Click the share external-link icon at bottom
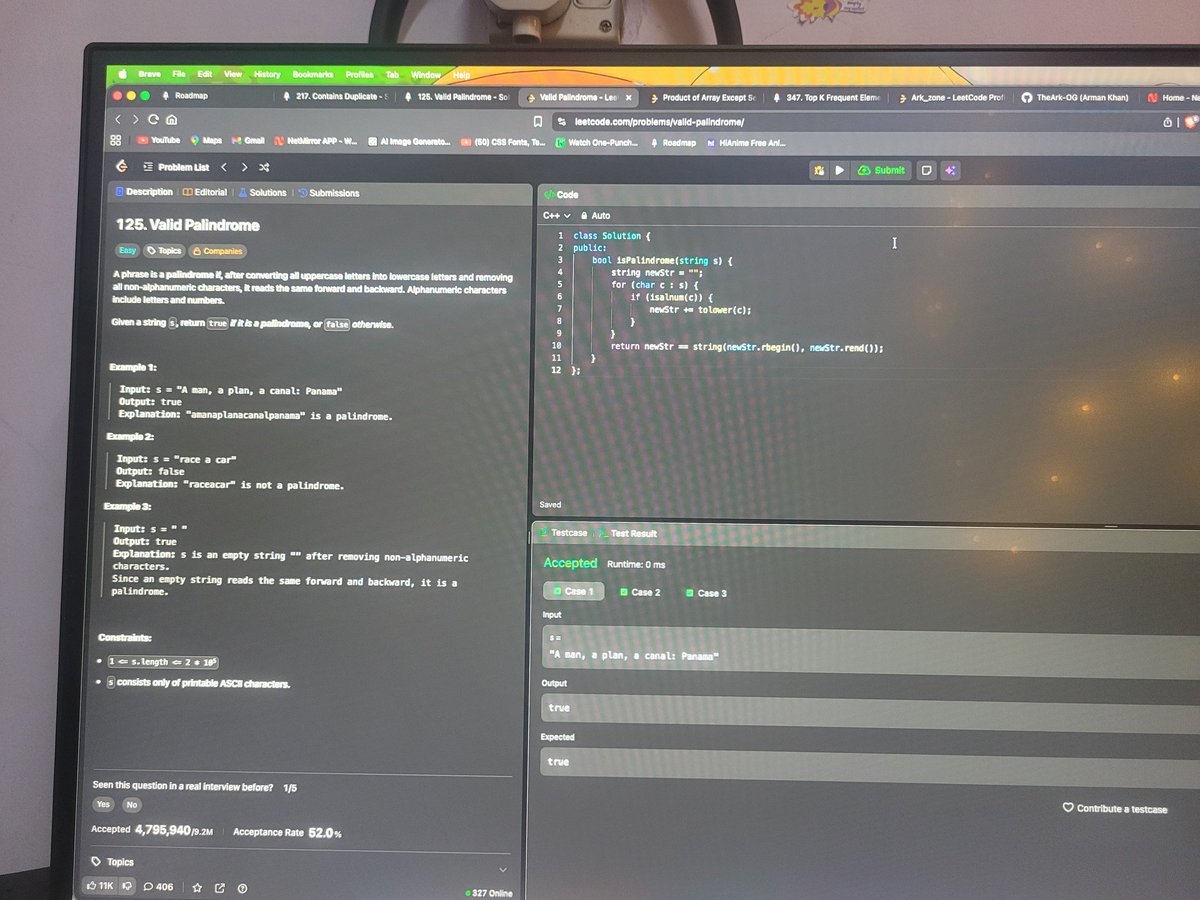 [x=220, y=888]
